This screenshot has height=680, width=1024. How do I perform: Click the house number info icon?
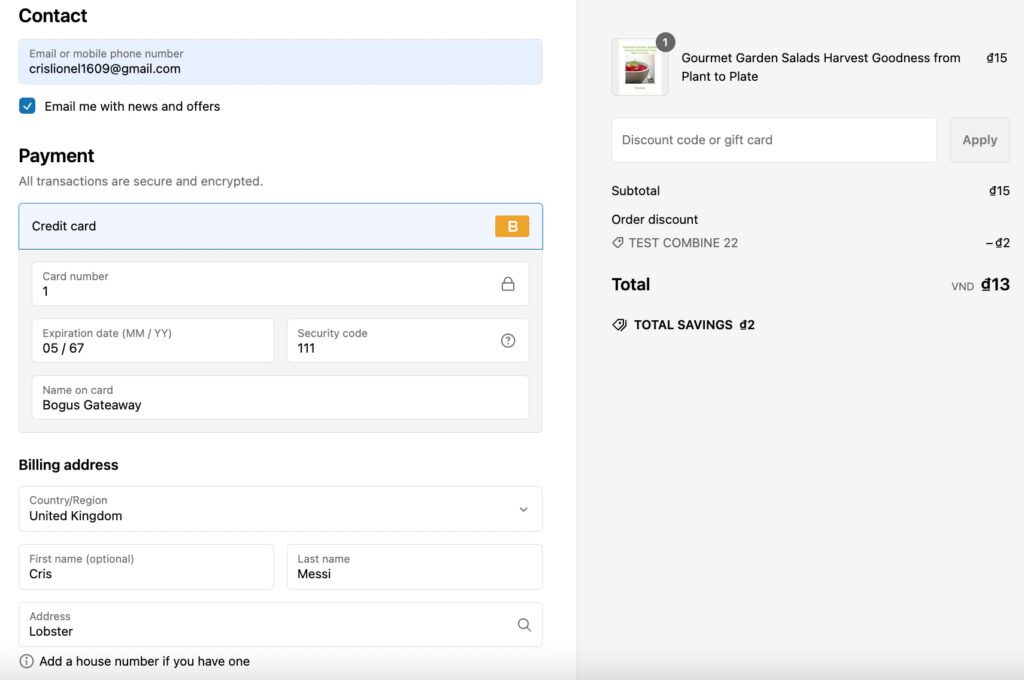click(x=27, y=661)
